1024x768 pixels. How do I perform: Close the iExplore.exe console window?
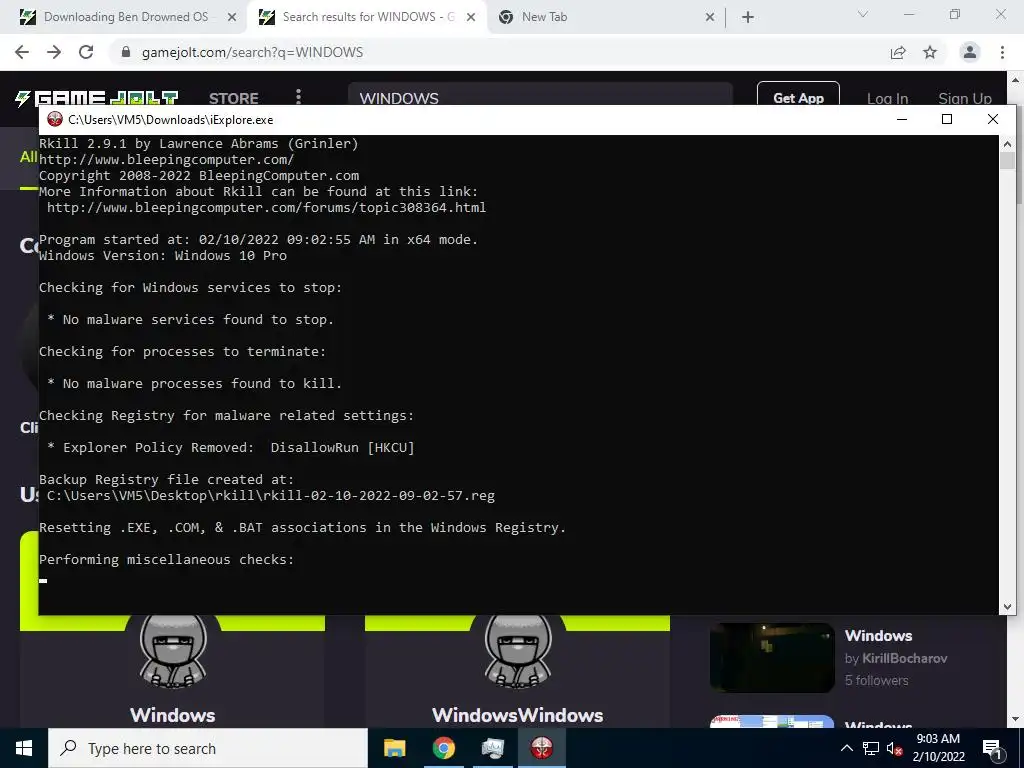click(x=993, y=119)
